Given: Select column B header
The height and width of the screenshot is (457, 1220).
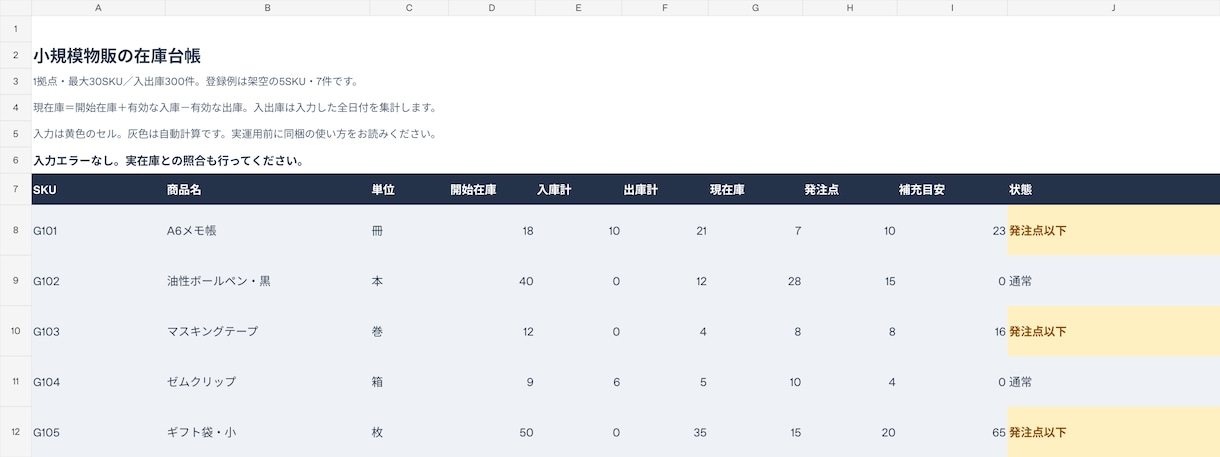Looking at the screenshot, I should 267,8.
